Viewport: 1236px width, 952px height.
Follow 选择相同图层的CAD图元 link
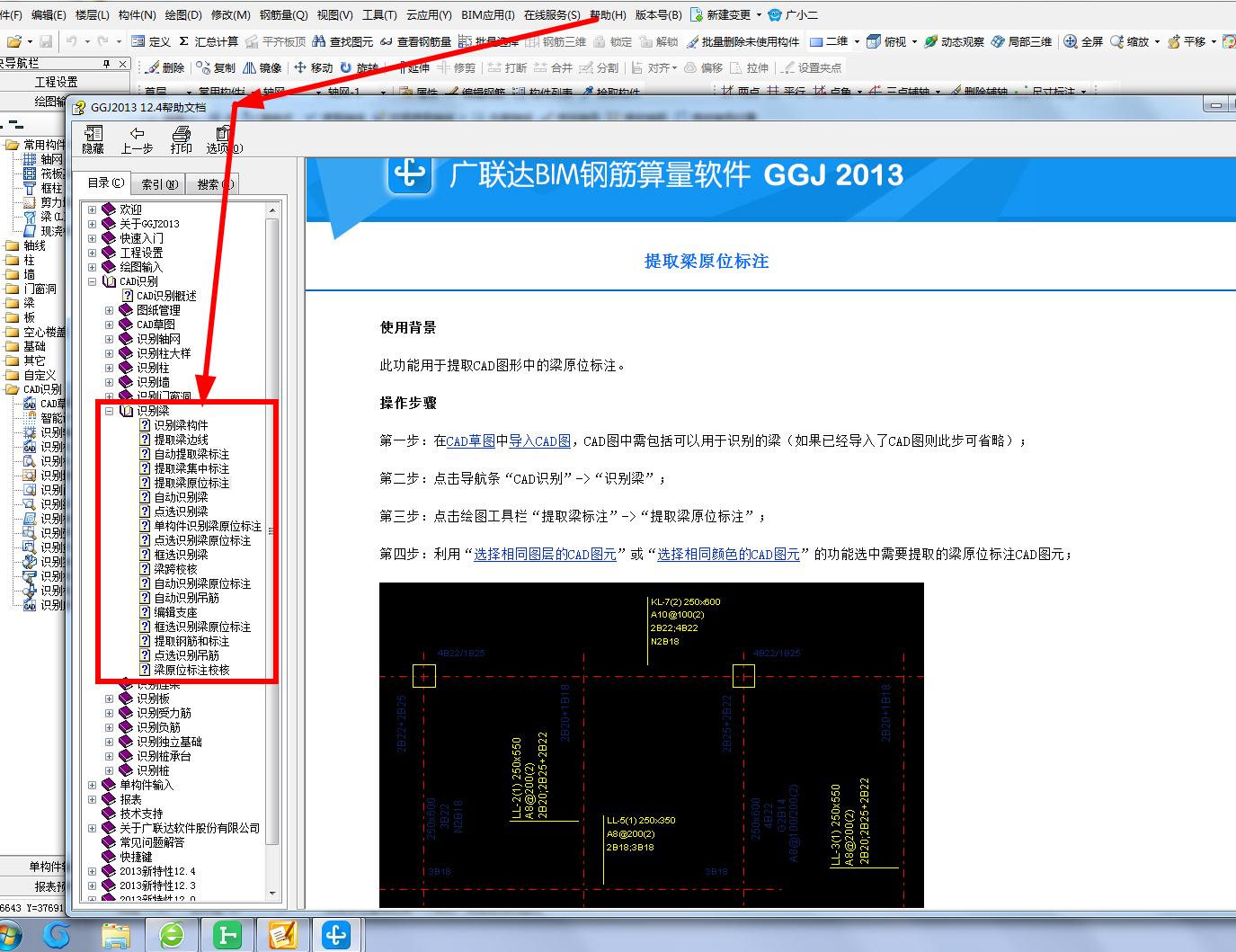546,555
